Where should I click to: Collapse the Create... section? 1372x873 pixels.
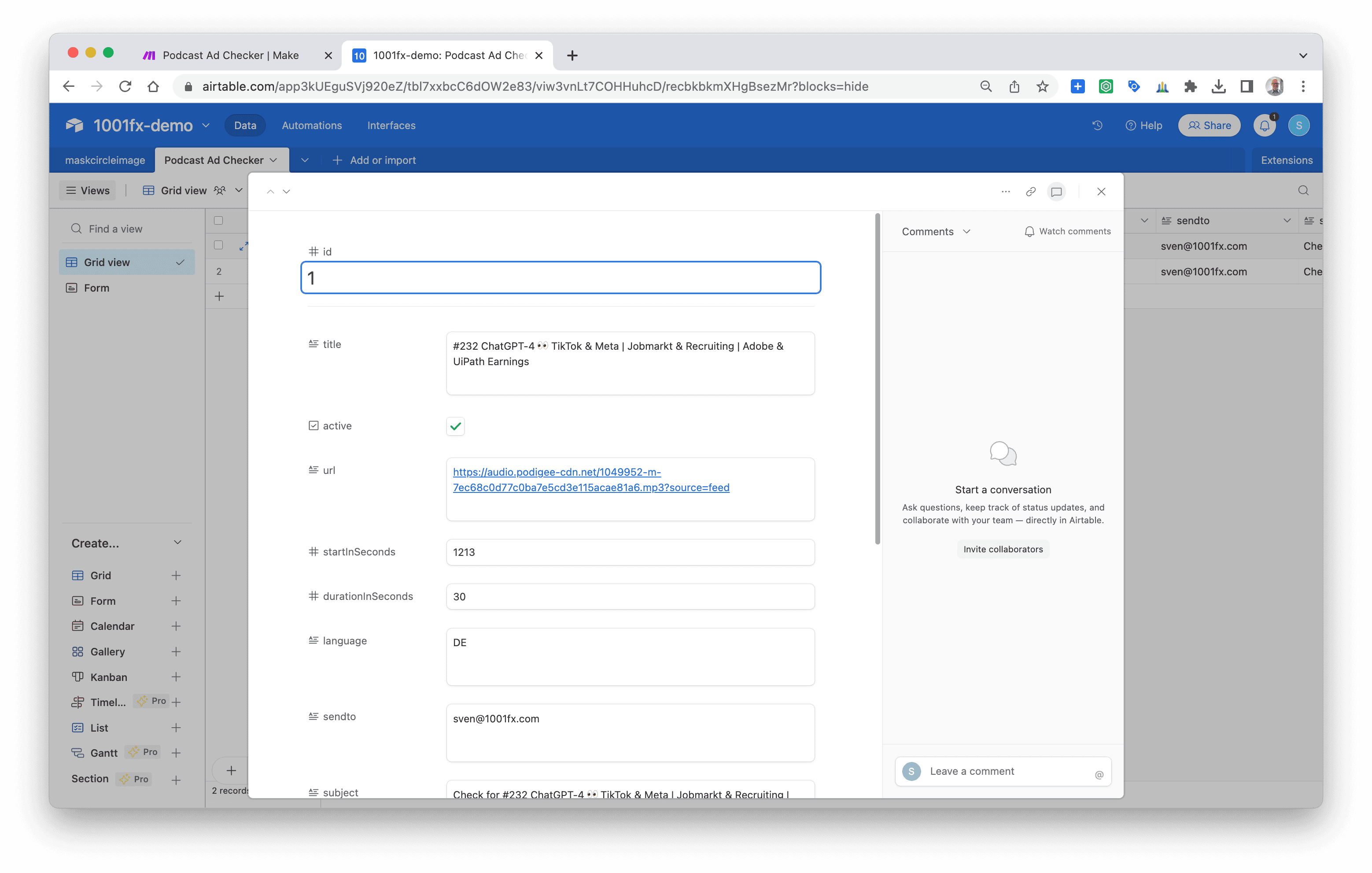(177, 543)
